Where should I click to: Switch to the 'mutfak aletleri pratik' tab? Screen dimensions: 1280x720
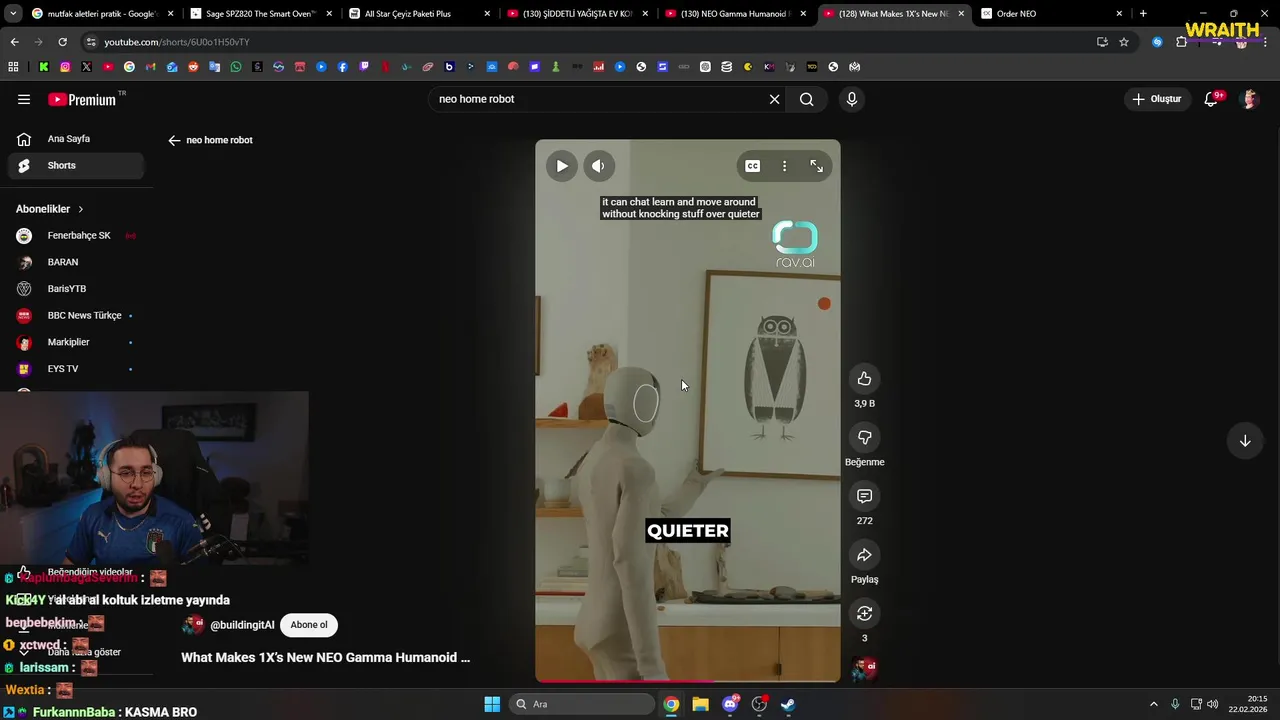pyautogui.click(x=103, y=14)
